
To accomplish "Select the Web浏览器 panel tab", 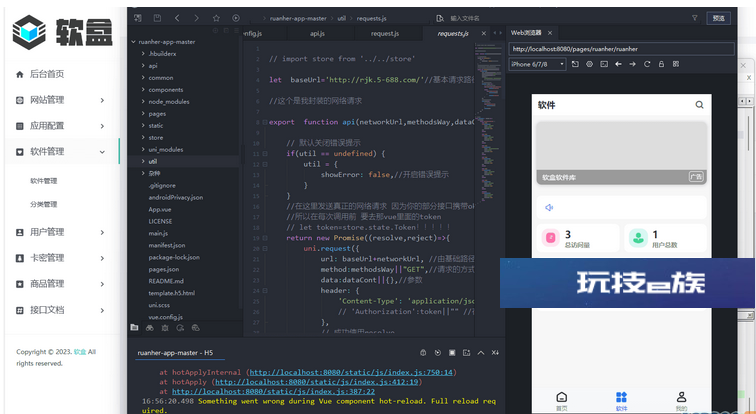I will pyautogui.click(x=526, y=33).
